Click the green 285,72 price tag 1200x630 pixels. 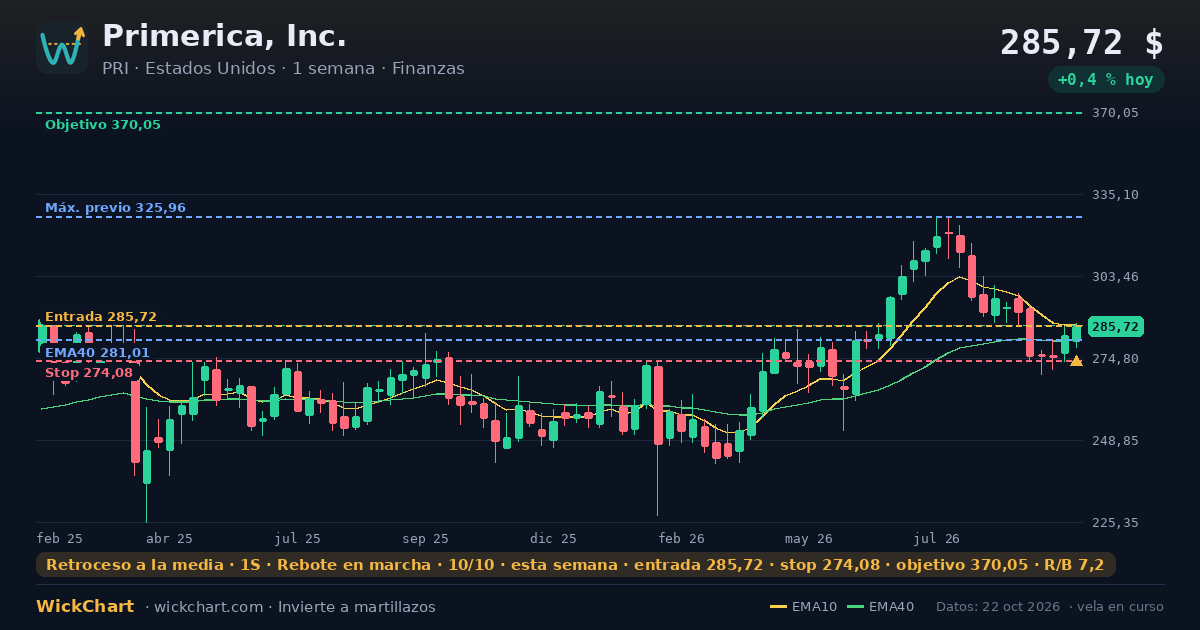click(x=1115, y=327)
